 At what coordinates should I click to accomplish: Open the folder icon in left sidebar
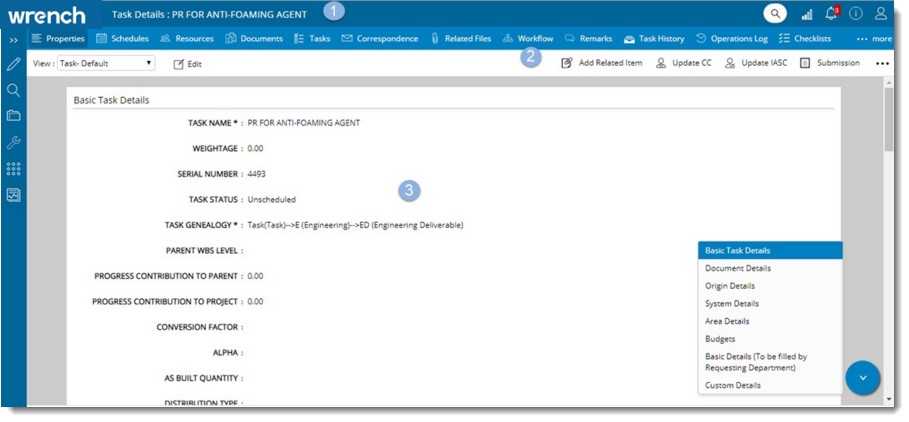pos(14,116)
